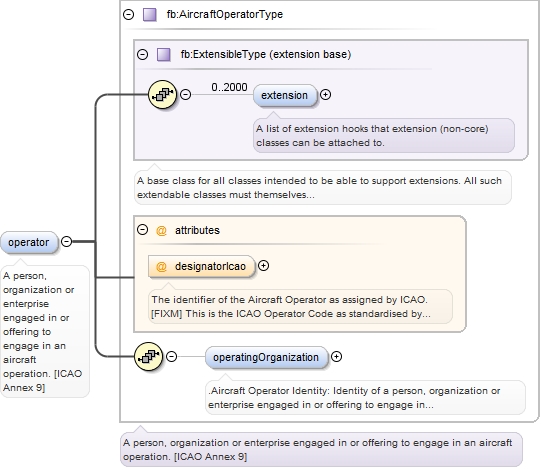Collapse the fb:ExtensibleType extension base box
Screen dimensions: 541x470
(x=142, y=54)
